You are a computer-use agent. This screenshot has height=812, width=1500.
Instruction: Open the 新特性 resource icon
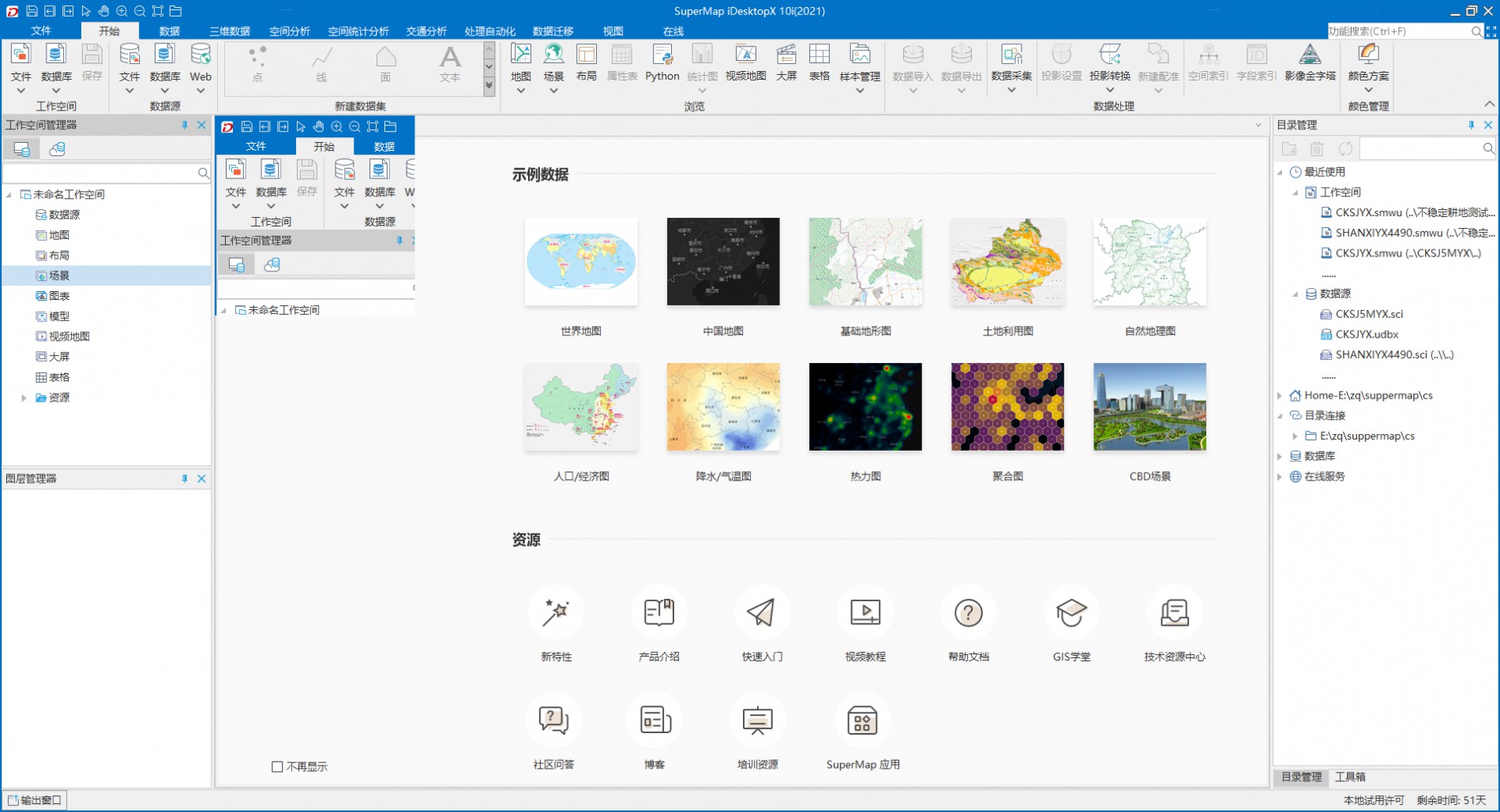click(x=557, y=612)
